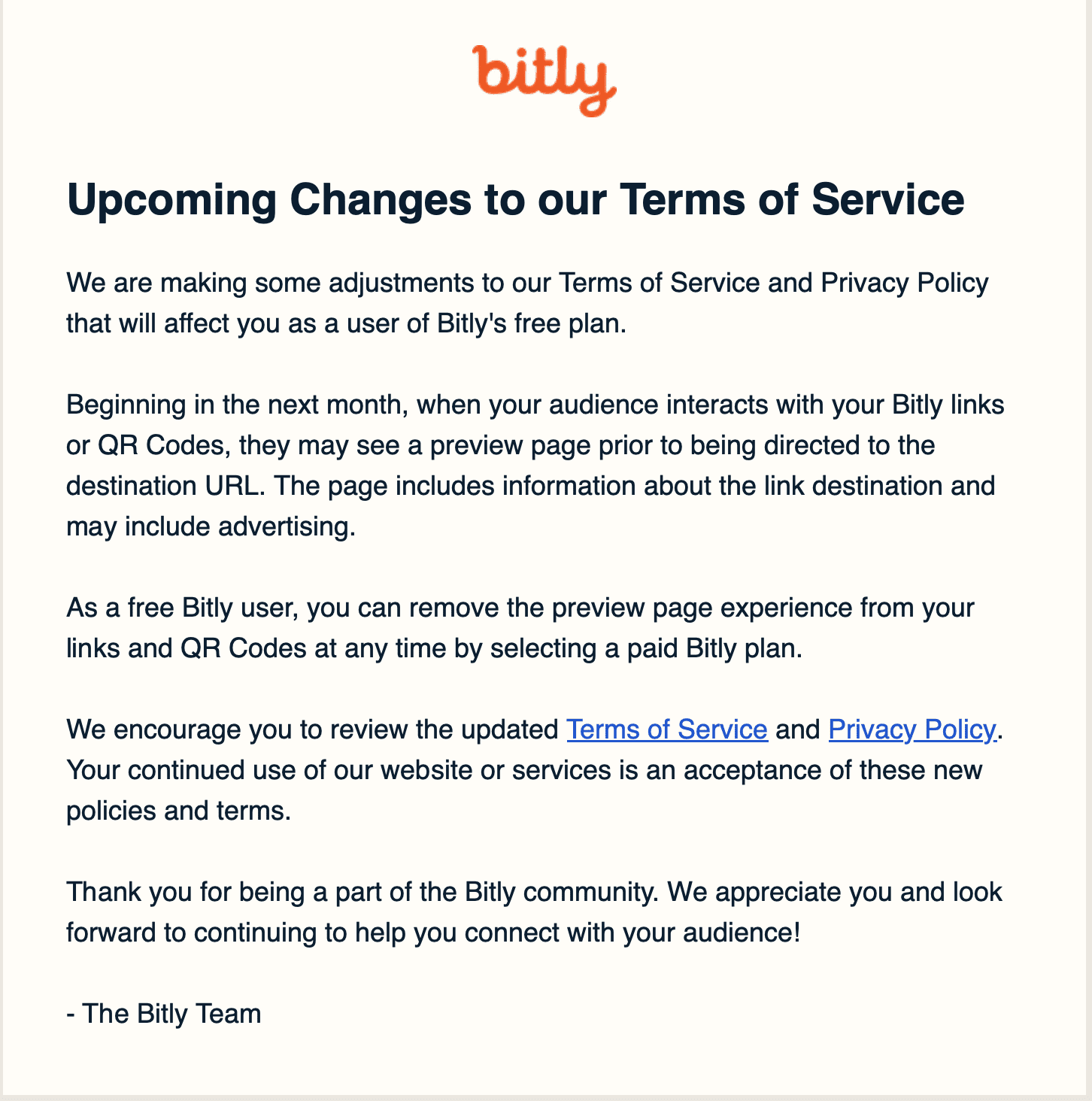This screenshot has height=1101, width=1092.
Task: Click the "- The Bitly Team" signature
Action: point(164,1014)
